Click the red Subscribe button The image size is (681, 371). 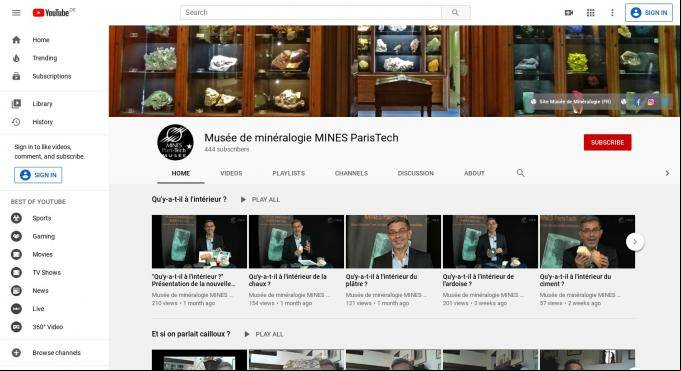607,142
